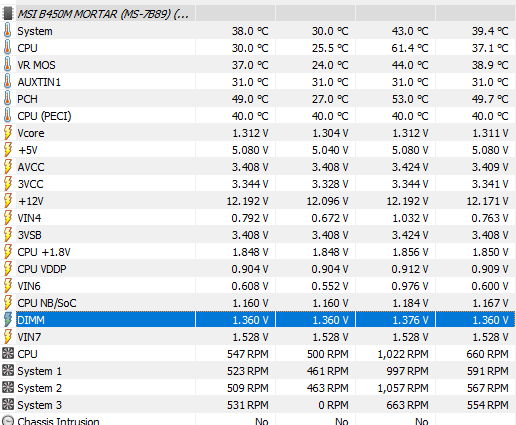Click the lightning bolt icon next to +12V
The width and height of the screenshot is (516, 425).
(8, 201)
